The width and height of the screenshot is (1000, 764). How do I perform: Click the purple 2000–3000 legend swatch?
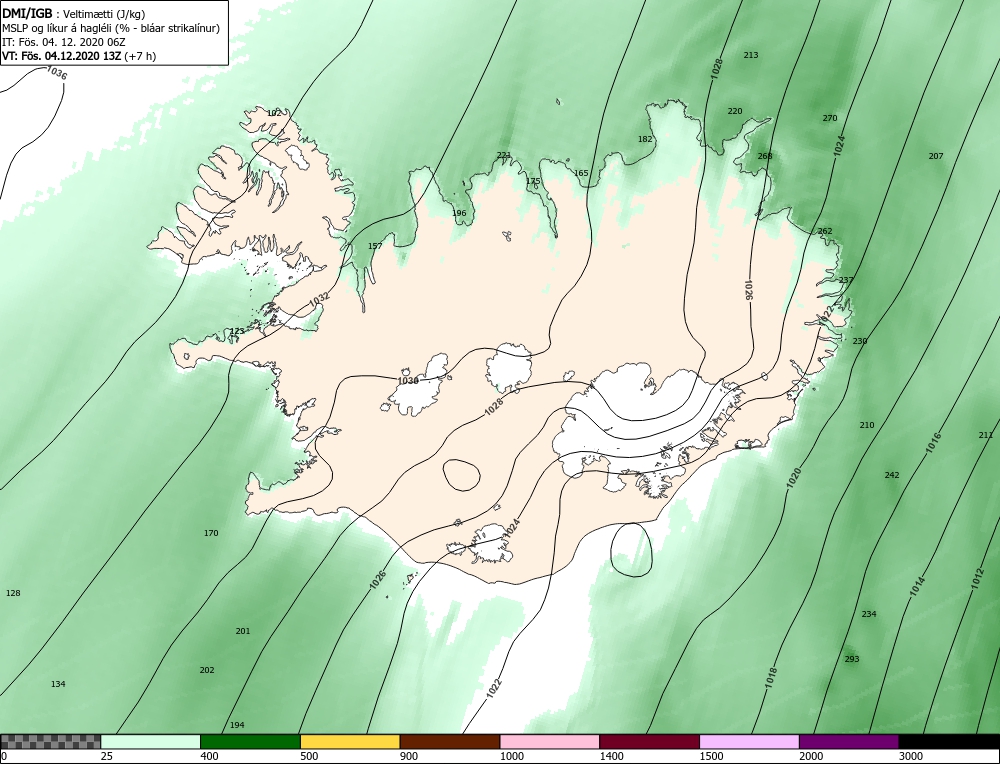849,742
